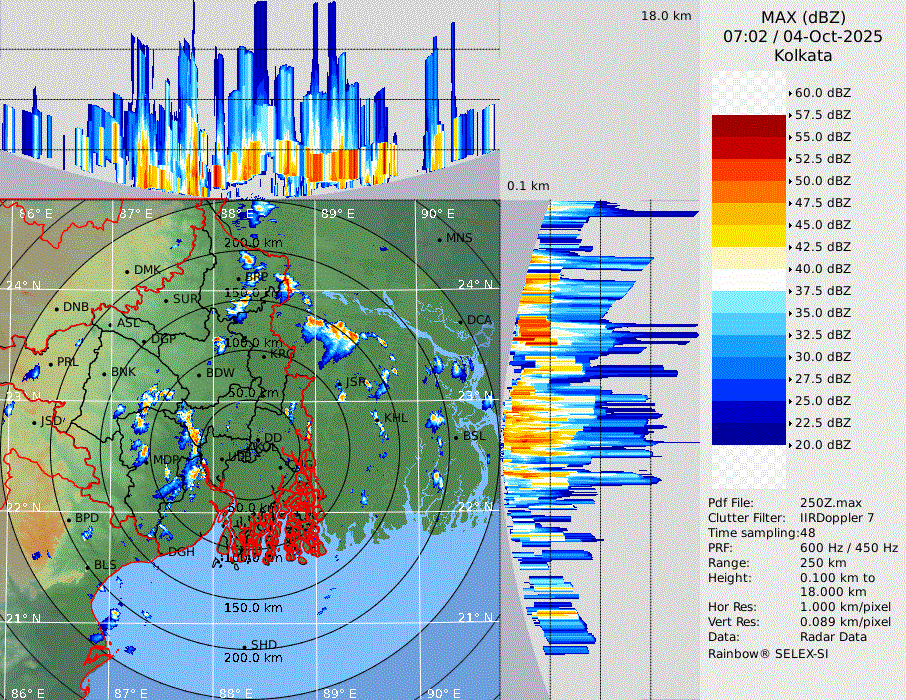Click the 250Z.max Pdf File value
This screenshot has height=700, width=906.
tap(828, 503)
